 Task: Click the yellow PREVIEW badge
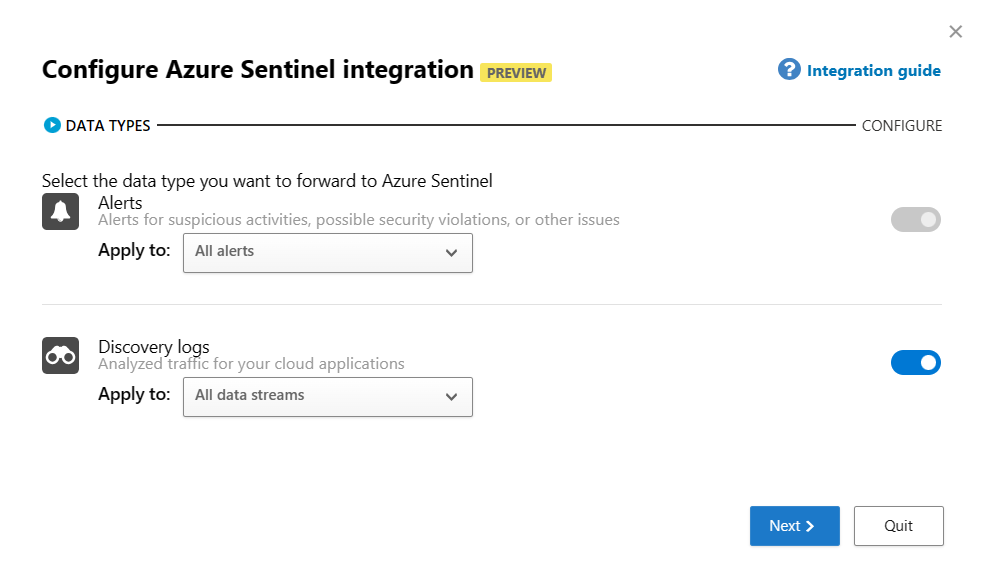point(516,73)
